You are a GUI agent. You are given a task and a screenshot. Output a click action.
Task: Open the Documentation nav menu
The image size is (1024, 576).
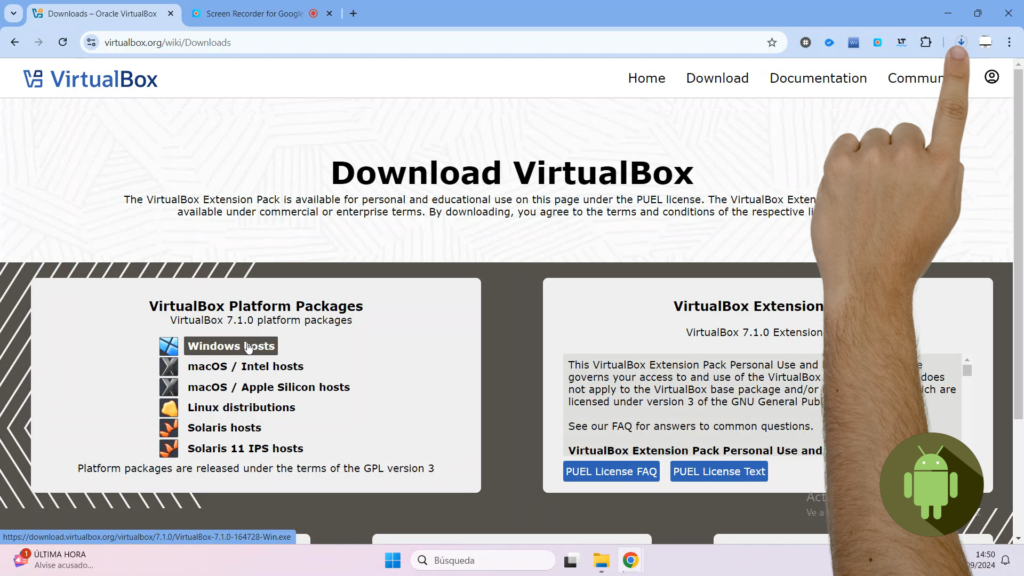(818, 78)
